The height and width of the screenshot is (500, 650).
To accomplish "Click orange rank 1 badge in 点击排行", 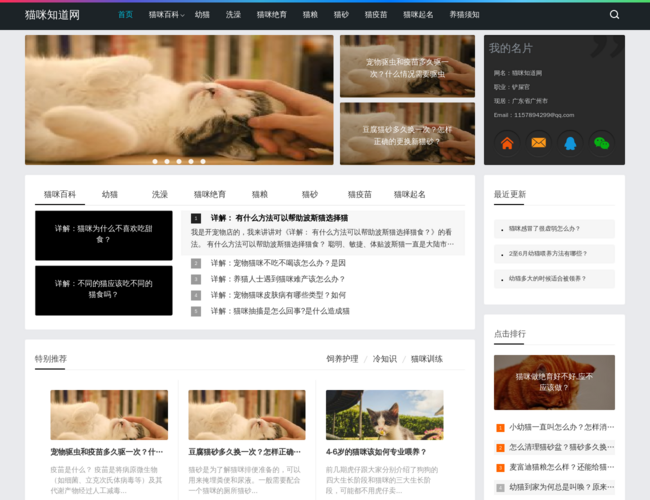I will [x=500, y=427].
